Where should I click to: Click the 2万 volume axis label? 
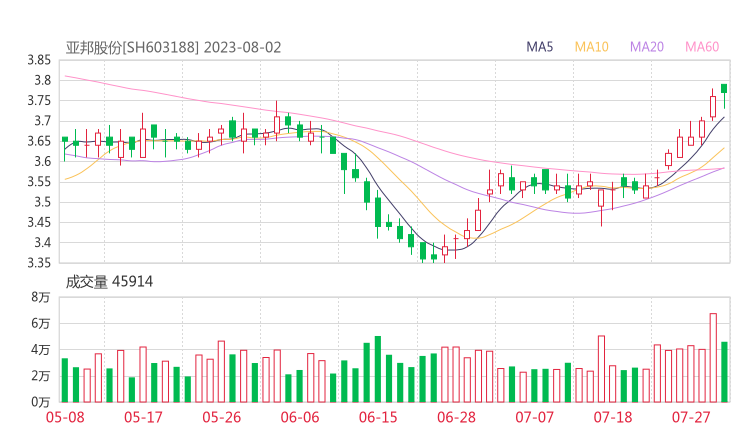pyautogui.click(x=41, y=376)
